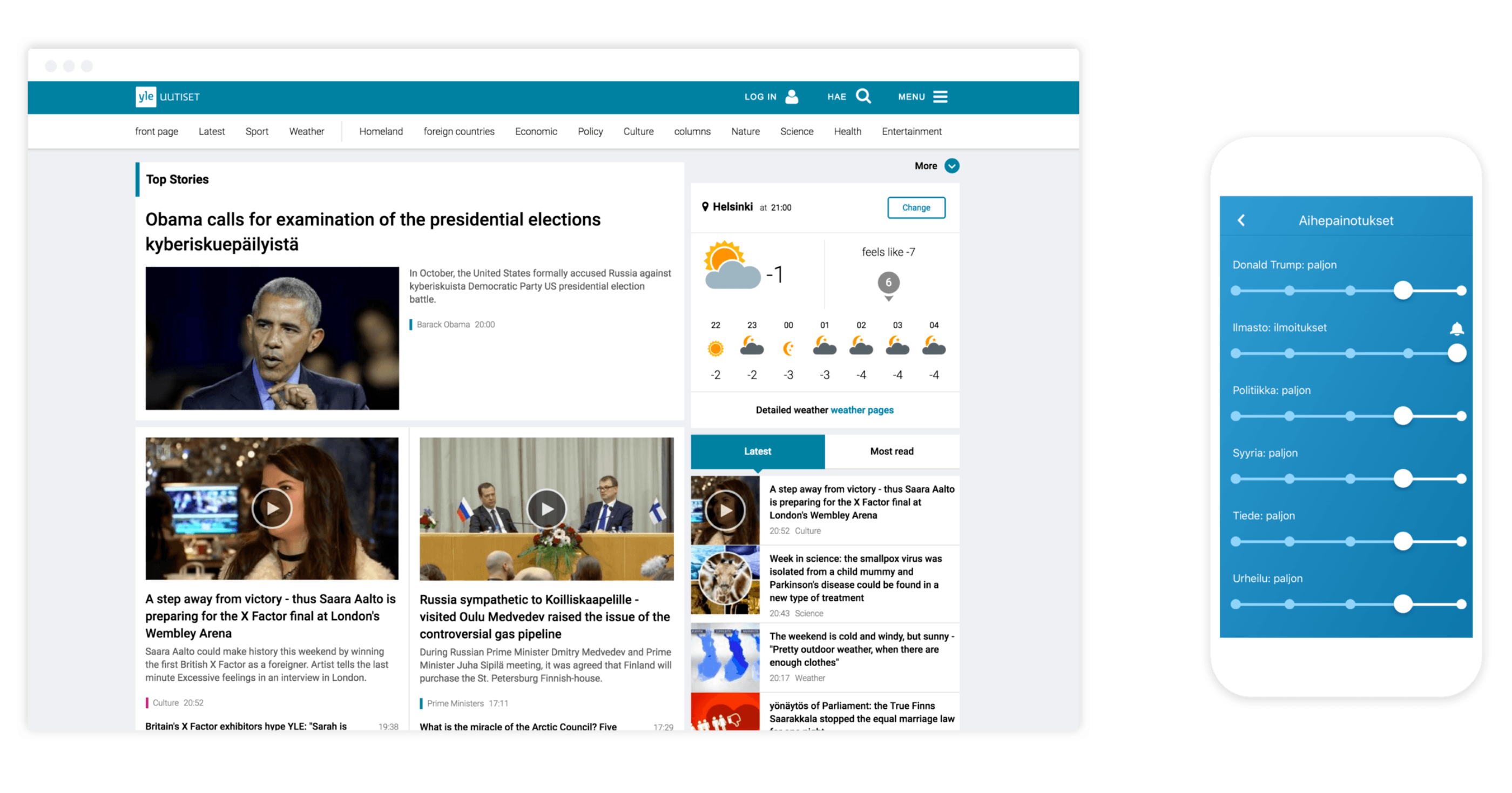Image resolution: width=1512 pixels, height=793 pixels.
Task: Play the Saara Aalto X Factor video
Action: point(271,508)
